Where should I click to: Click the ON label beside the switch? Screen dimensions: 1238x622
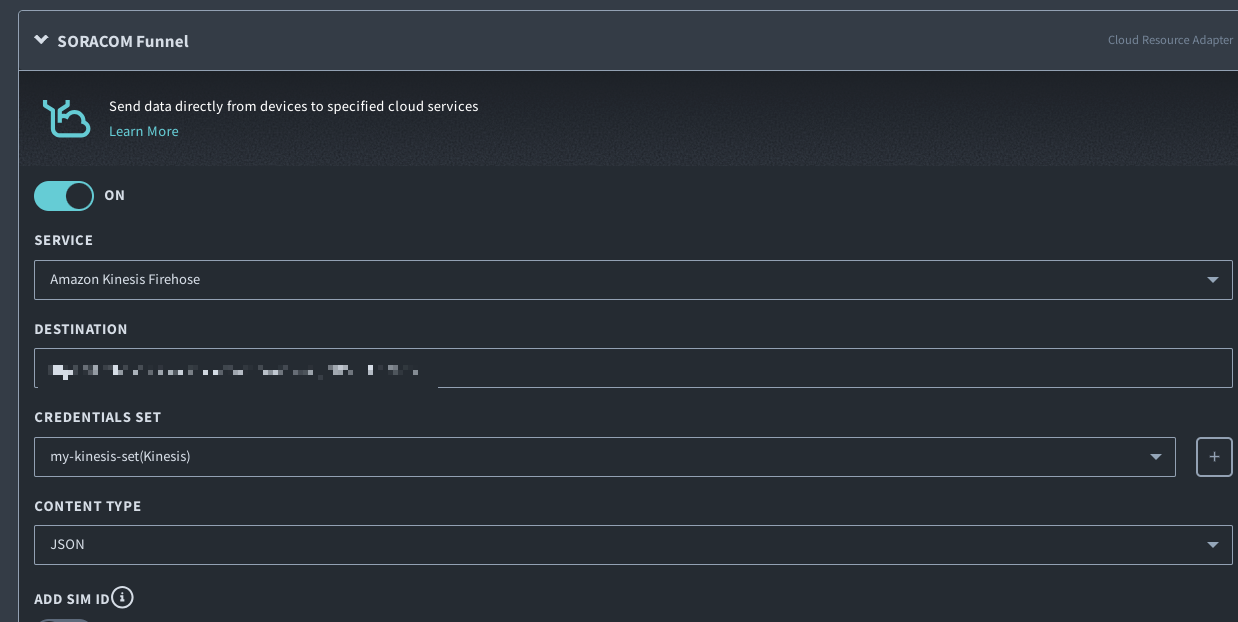(115, 195)
